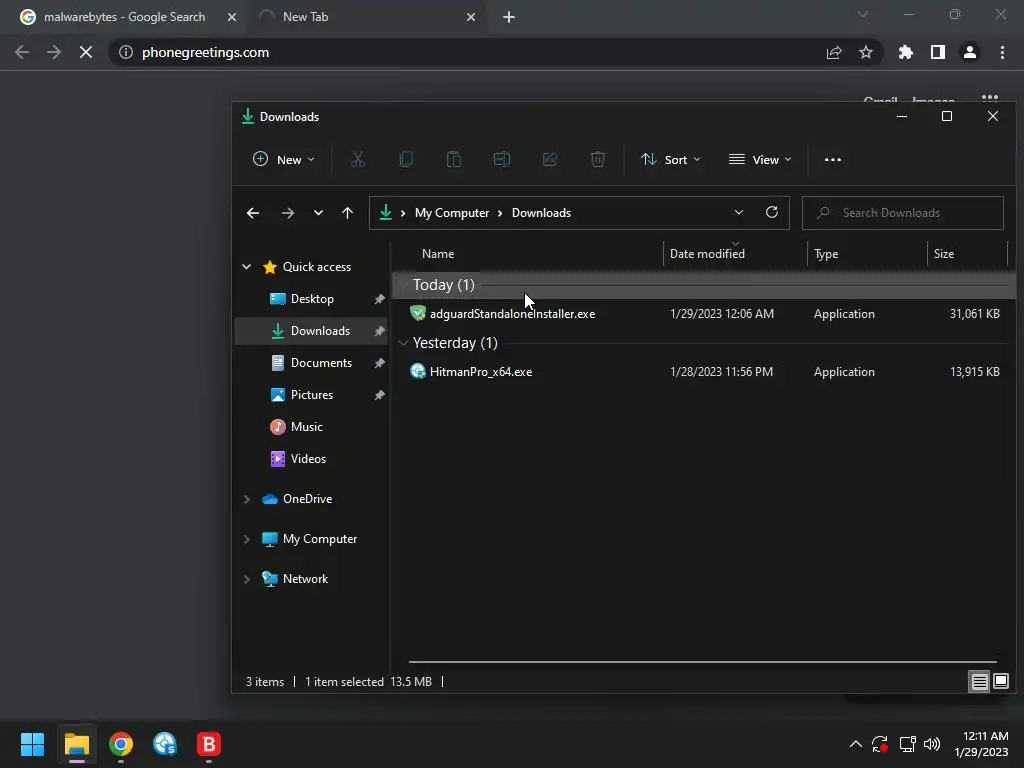1024x768 pixels.
Task: Refresh the Downloads folder
Action: tap(771, 212)
